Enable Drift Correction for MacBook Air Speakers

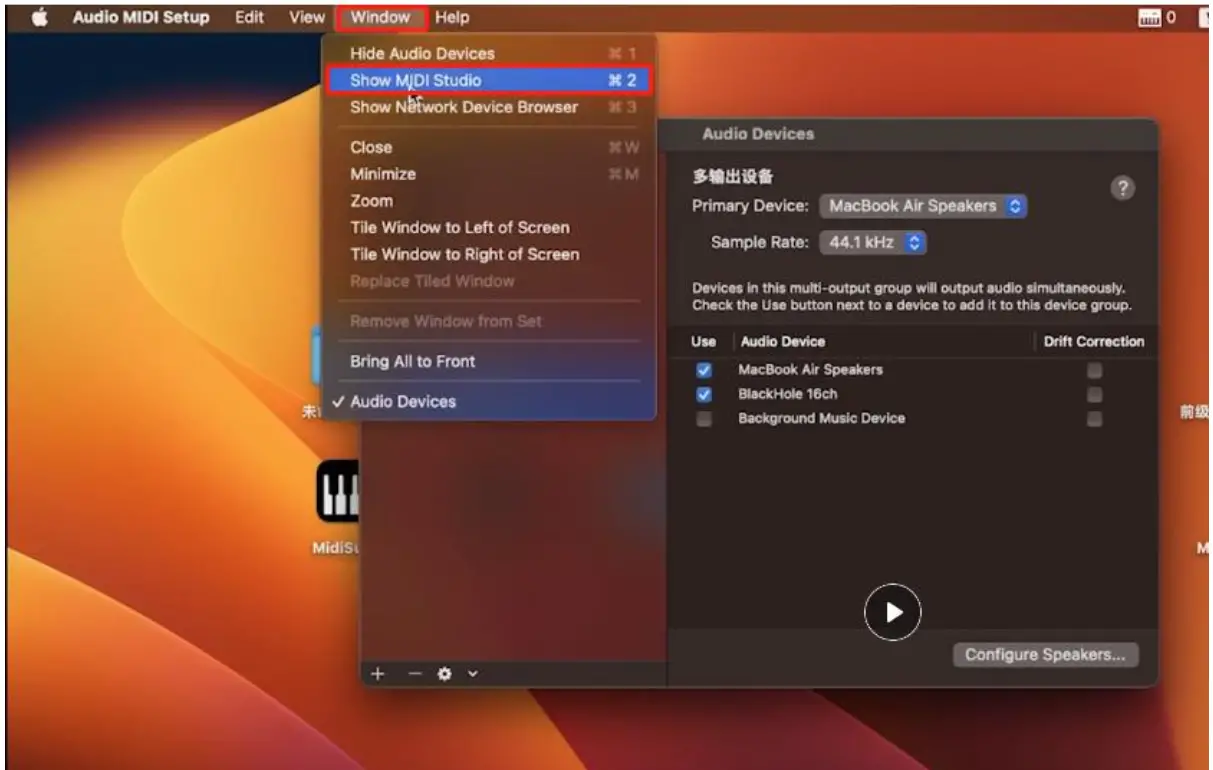[x=1095, y=370]
